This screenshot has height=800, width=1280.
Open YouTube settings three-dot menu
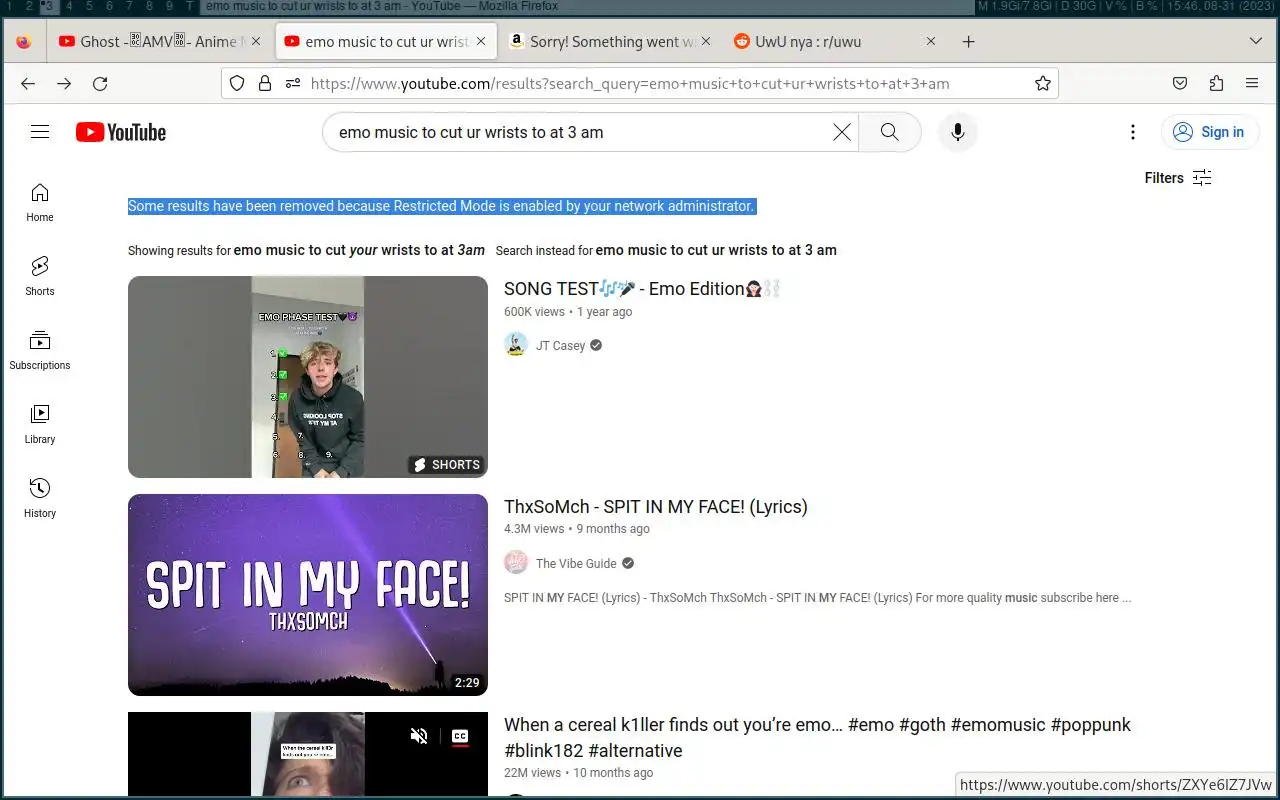click(x=1132, y=132)
